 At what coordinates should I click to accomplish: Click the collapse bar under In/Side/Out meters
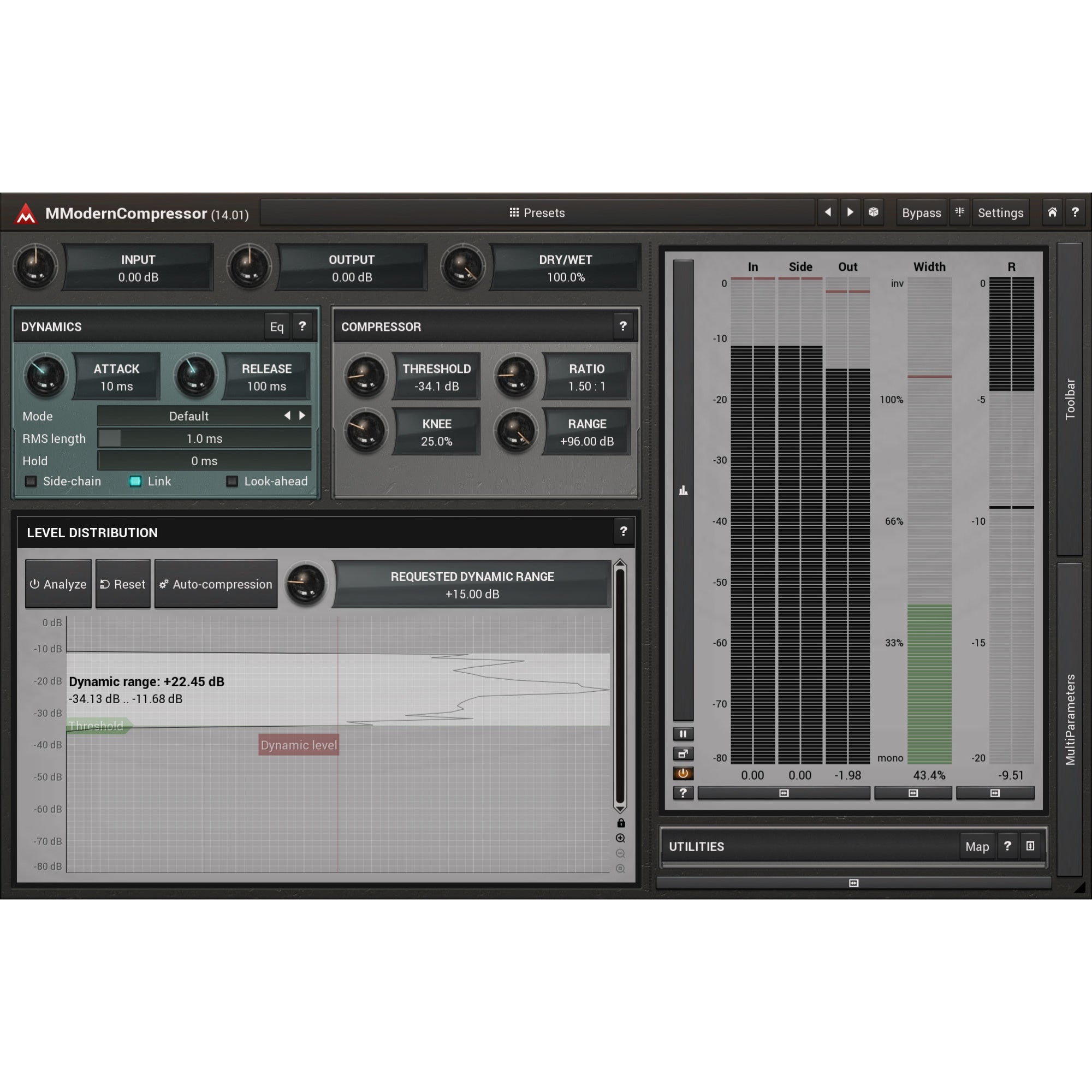tap(784, 793)
